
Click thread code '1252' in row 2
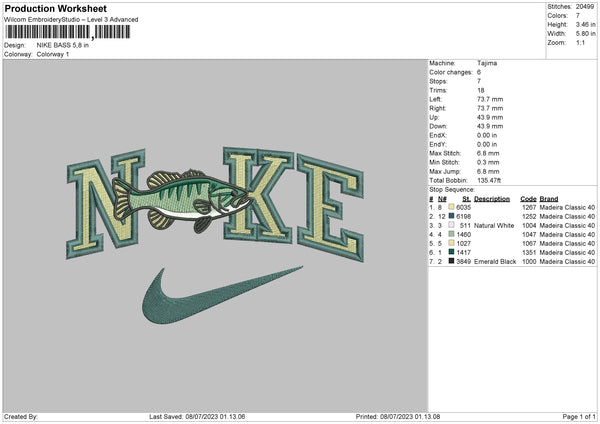point(529,217)
